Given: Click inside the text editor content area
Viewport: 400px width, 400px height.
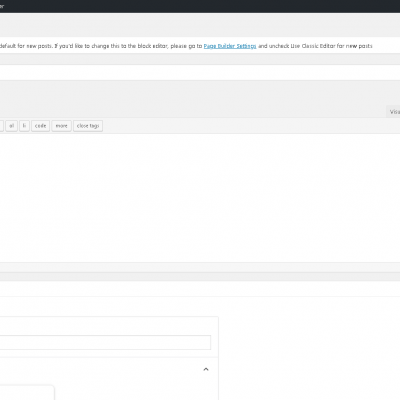Looking at the screenshot, I should pos(200,198).
